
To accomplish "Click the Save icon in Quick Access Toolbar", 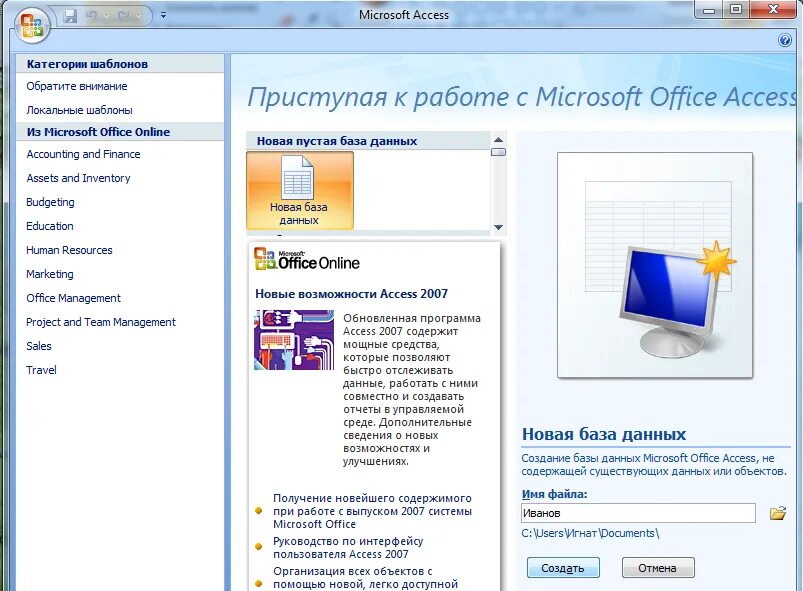I will pos(70,16).
